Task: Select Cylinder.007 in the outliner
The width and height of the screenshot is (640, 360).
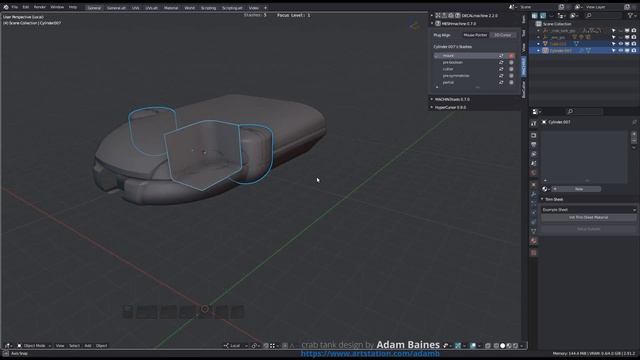Action: 560,51
